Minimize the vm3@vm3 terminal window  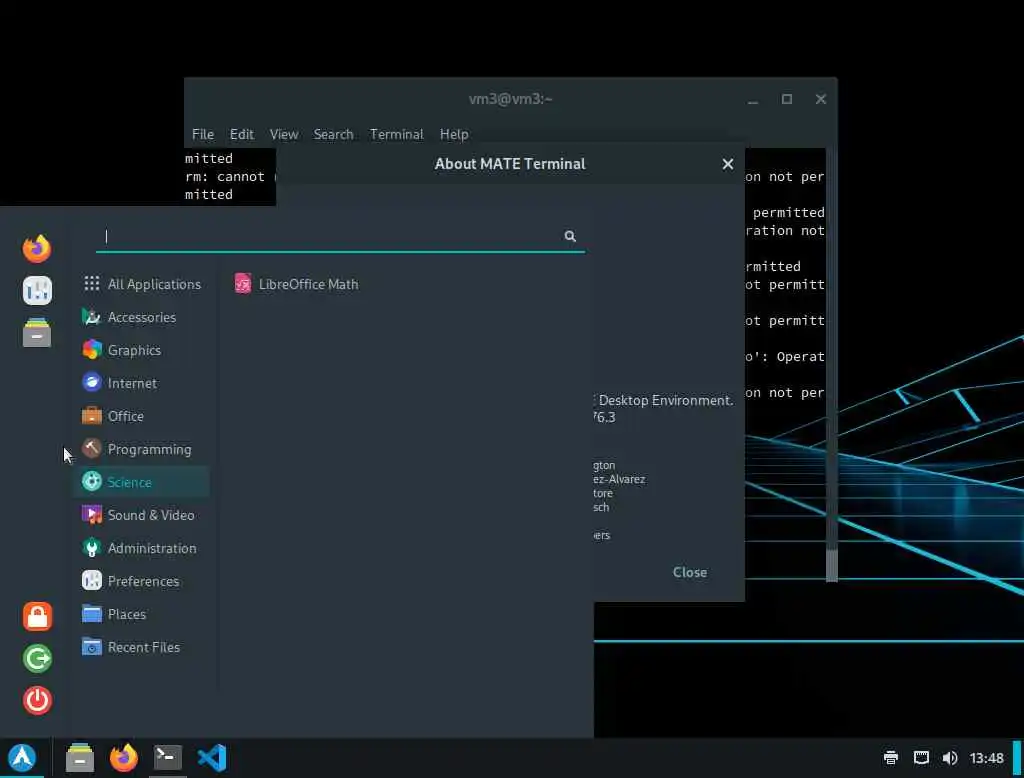[x=753, y=99]
